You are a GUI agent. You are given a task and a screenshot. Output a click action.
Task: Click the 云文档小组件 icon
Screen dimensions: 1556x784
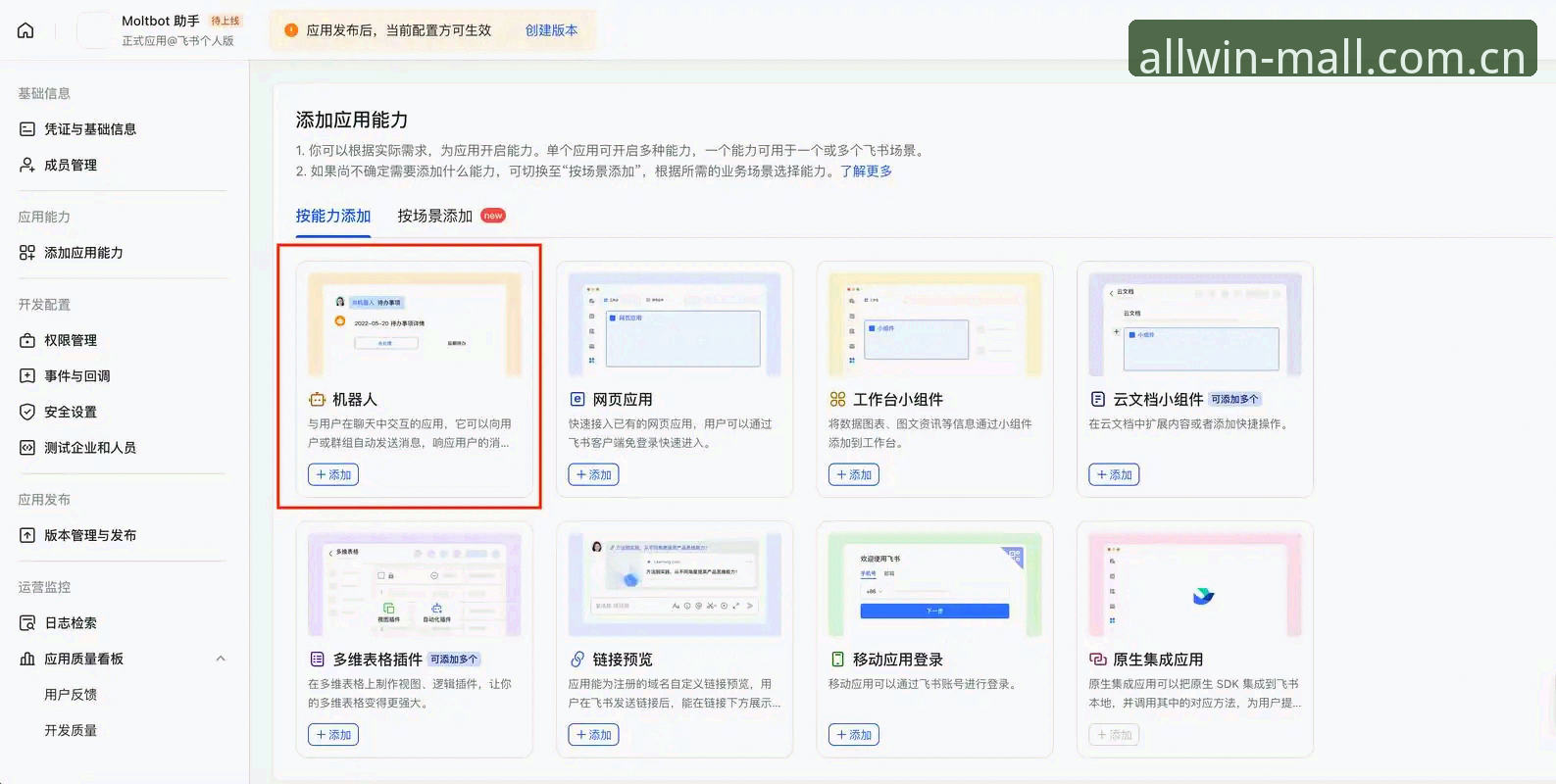(1098, 399)
